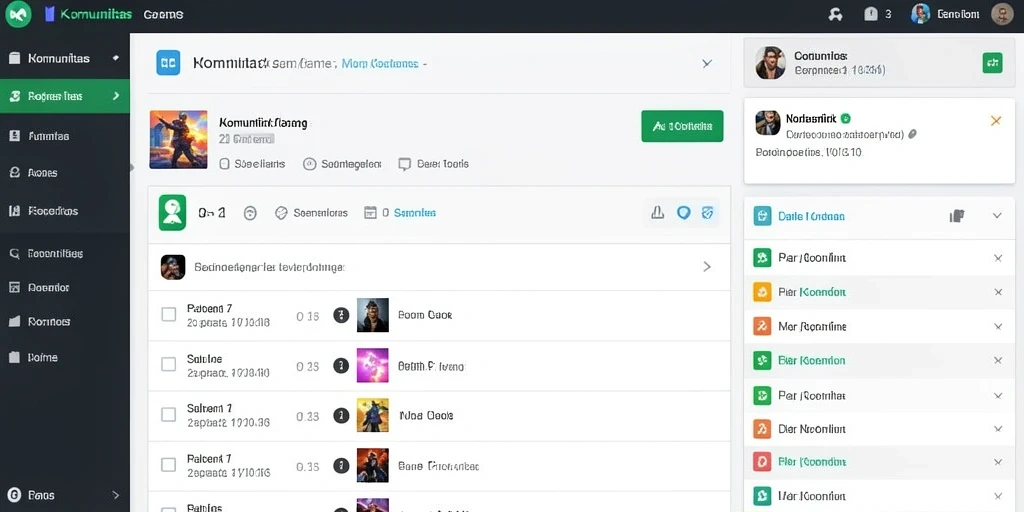Remove the Par /Goonfint row with X
The image size is (1024, 512).
[x=998, y=258]
